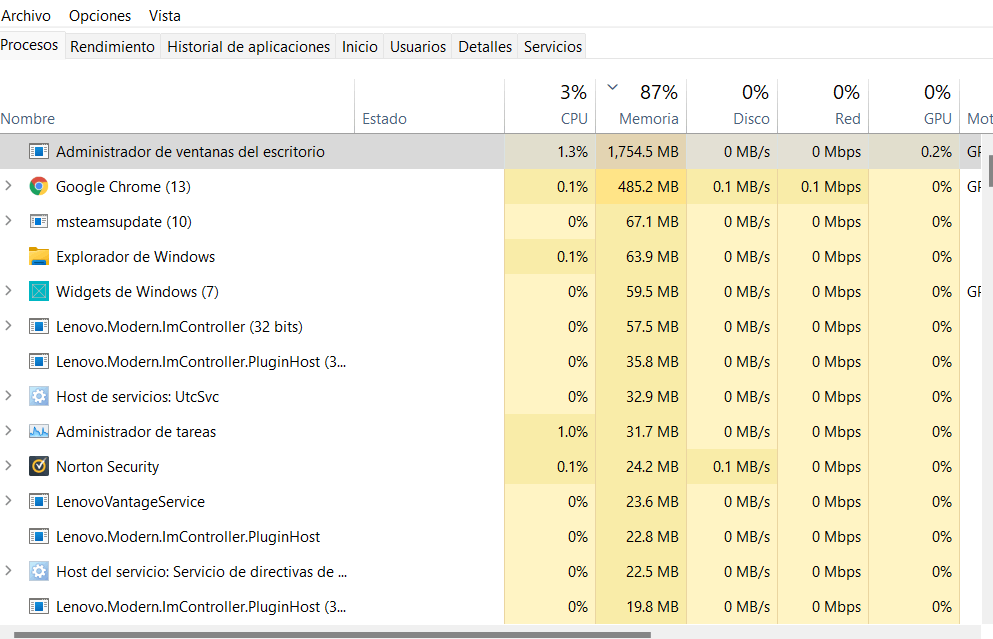
Task: Click the 59.5 MB memory cell
Action: (x=642, y=291)
